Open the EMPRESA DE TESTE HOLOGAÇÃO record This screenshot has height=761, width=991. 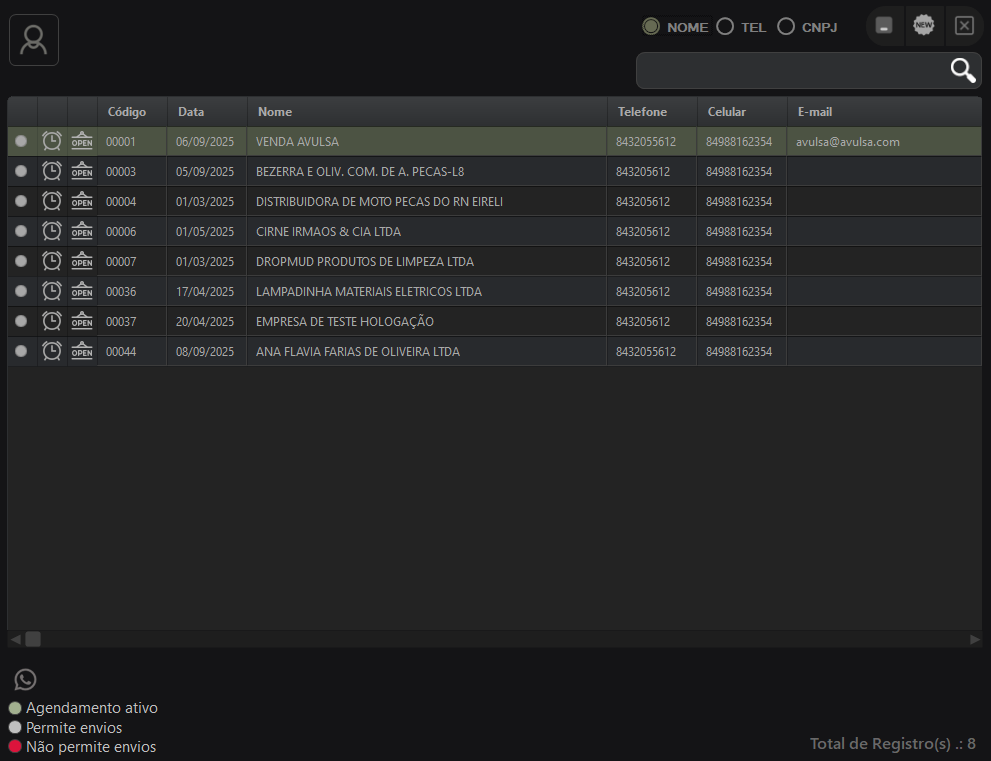[345, 322]
